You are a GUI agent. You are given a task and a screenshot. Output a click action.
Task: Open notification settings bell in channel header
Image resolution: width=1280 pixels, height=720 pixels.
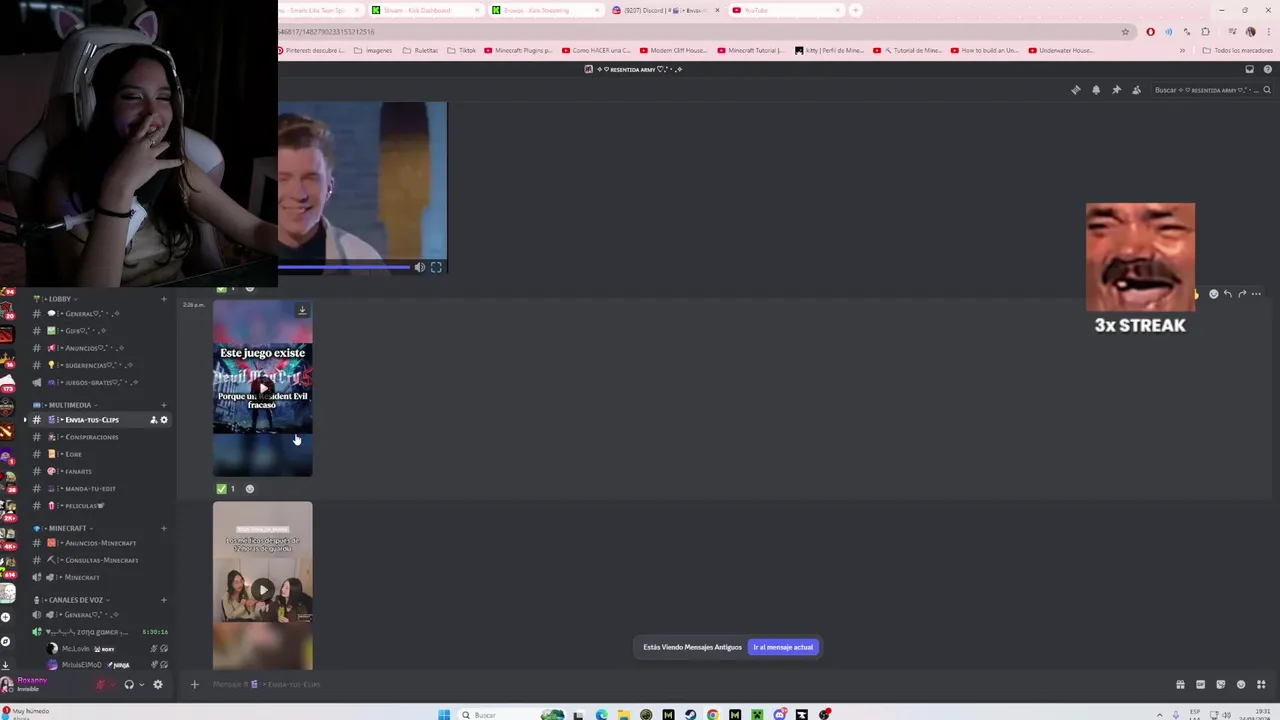coord(1096,90)
